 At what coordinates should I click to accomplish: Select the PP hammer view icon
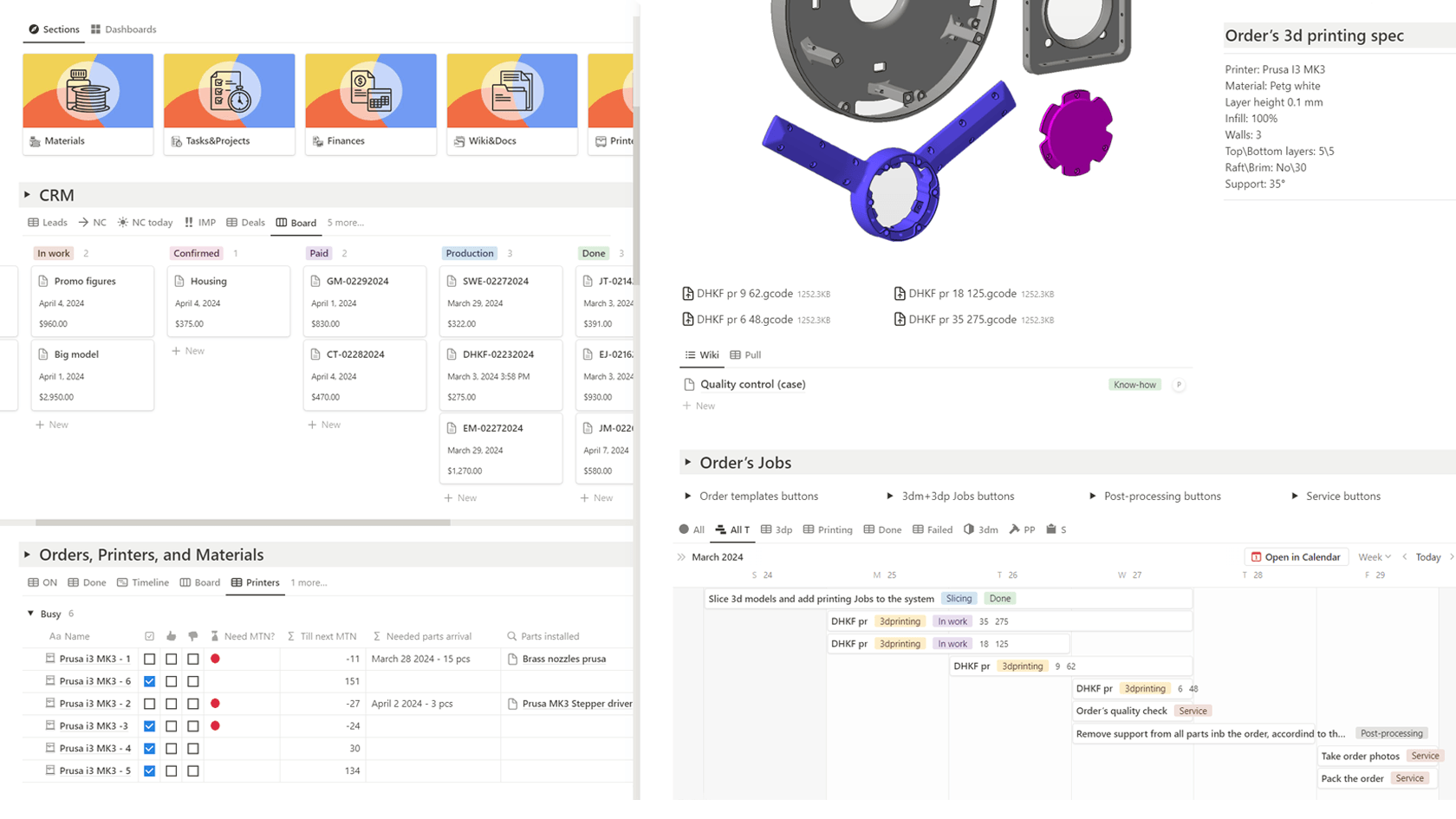(1014, 530)
